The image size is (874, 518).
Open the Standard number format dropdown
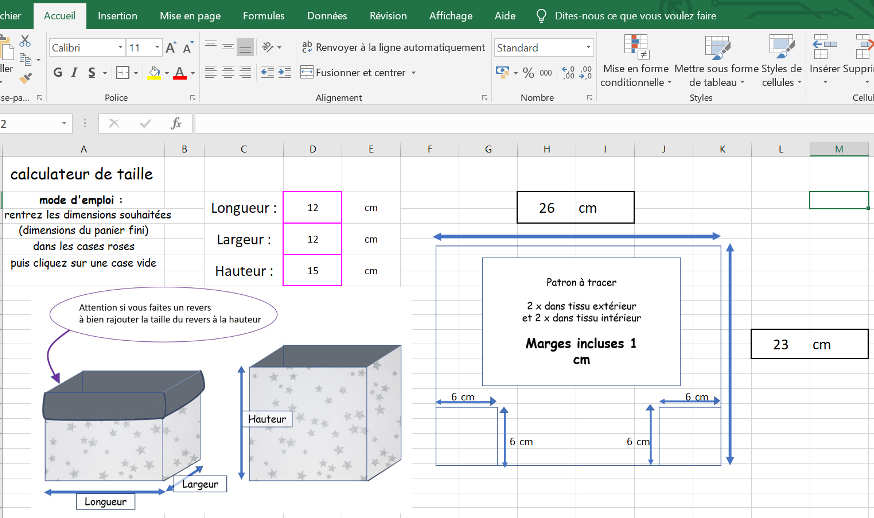click(x=588, y=48)
